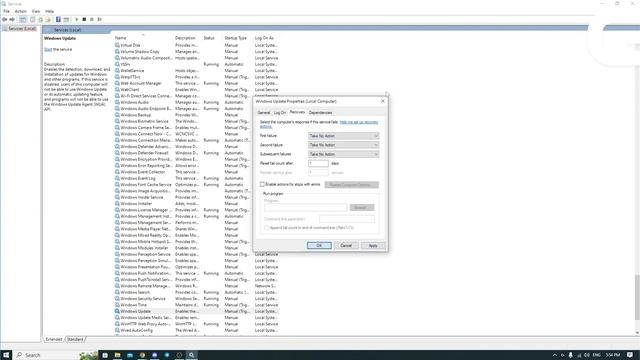640x360 pixels.
Task: Close the Windows Update Properties dialog
Action: pyautogui.click(x=383, y=101)
